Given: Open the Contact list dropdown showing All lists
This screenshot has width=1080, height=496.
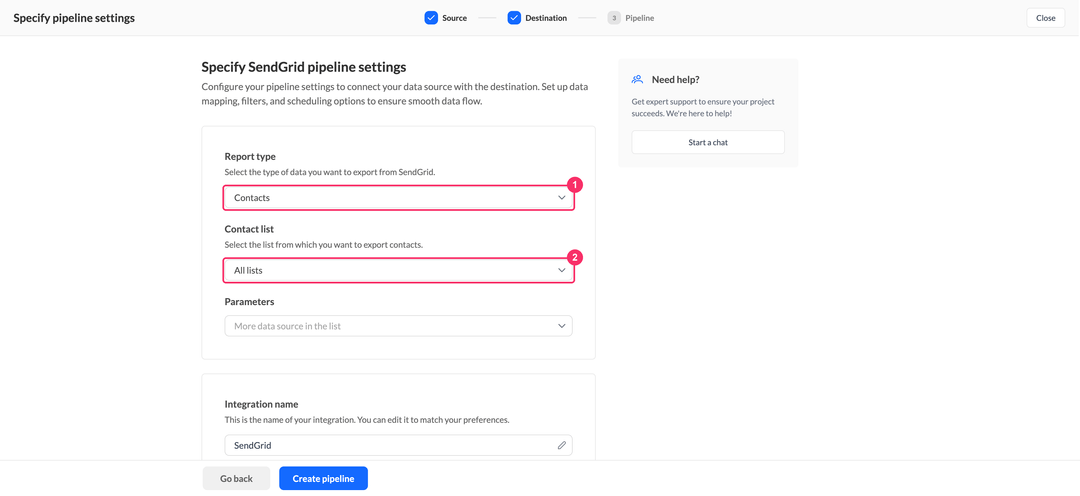Looking at the screenshot, I should (398, 271).
